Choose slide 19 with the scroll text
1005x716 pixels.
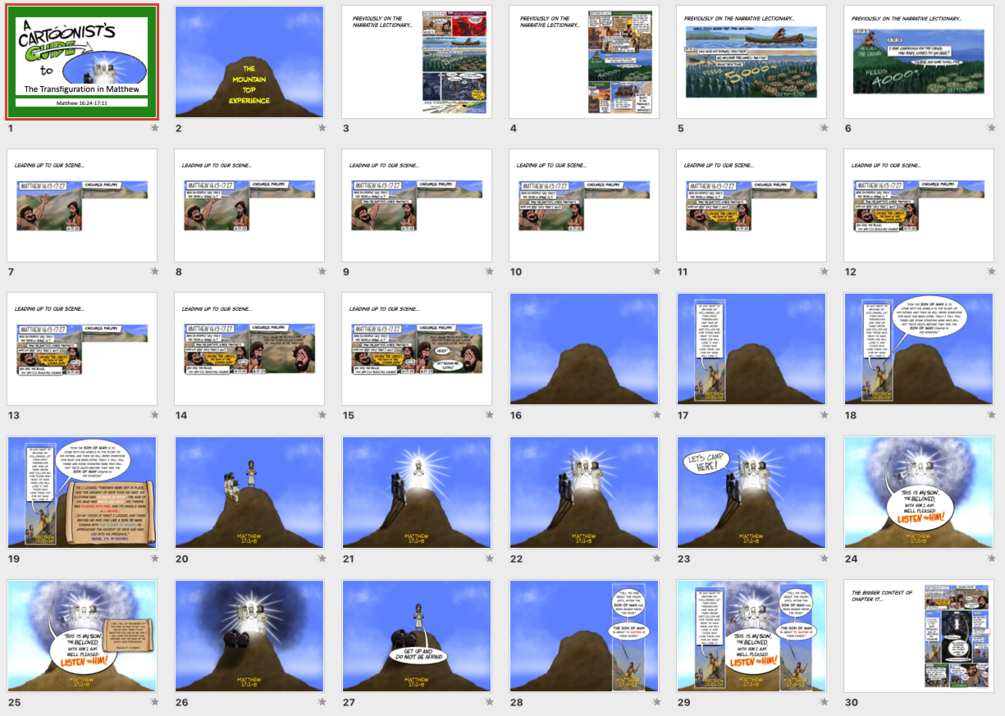82,492
